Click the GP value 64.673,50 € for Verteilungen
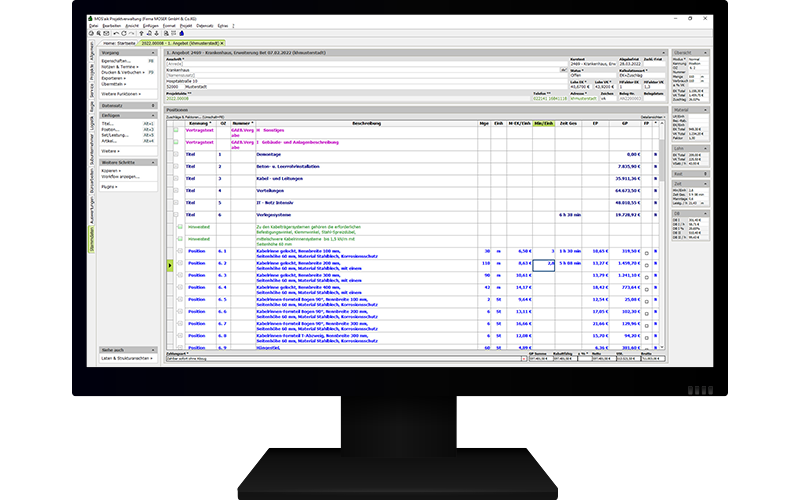 [x=628, y=190]
